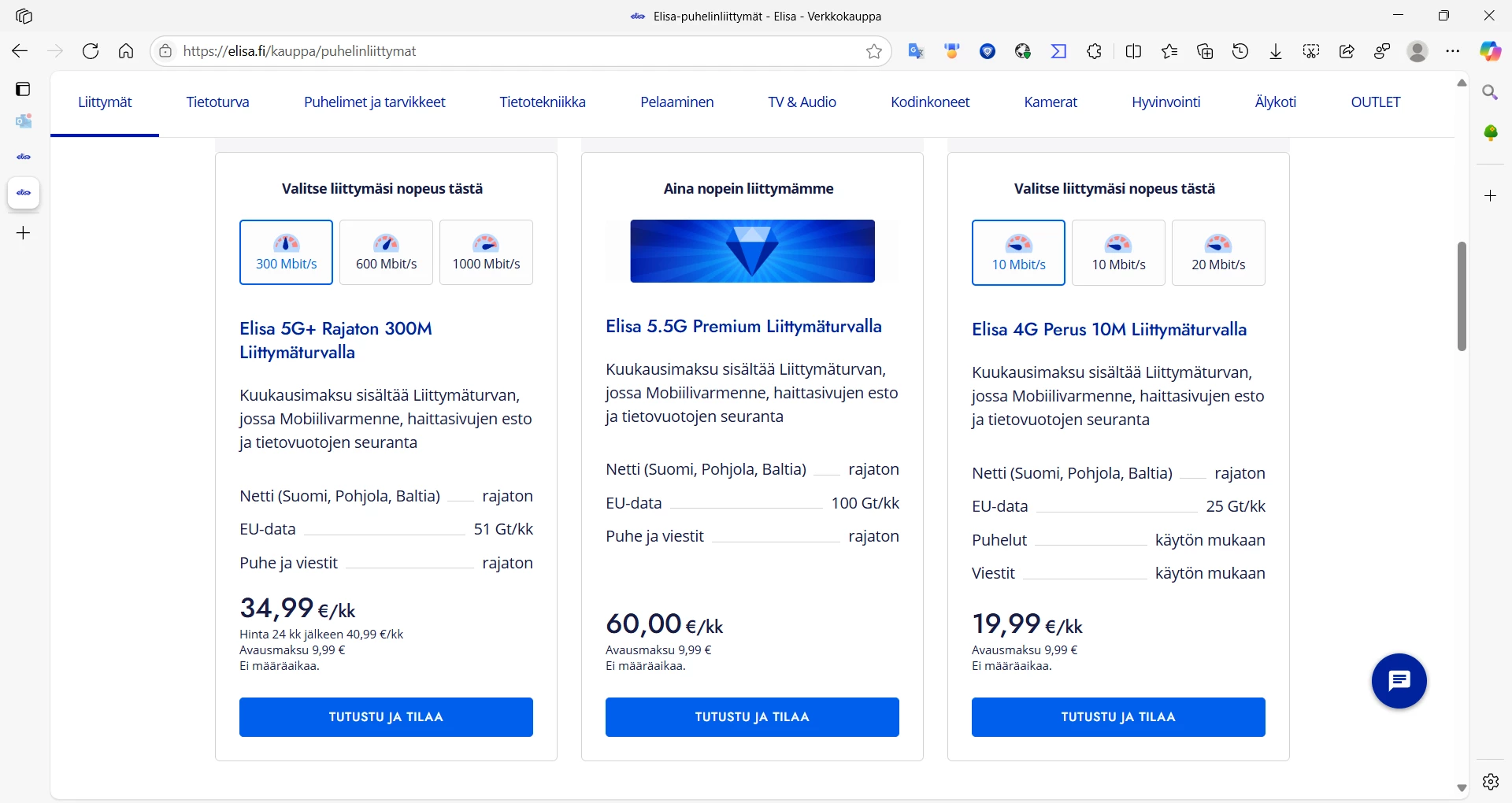Open sidebar settings gear
1512x803 pixels.
[x=1490, y=782]
